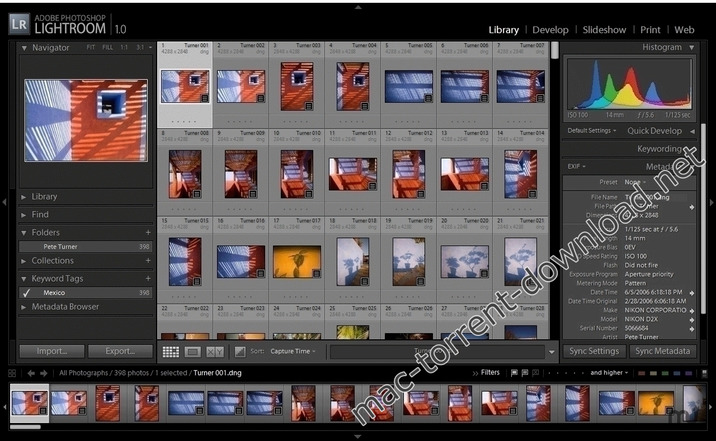Switch to the Slideshow module
The height and width of the screenshot is (441, 716).
point(604,30)
